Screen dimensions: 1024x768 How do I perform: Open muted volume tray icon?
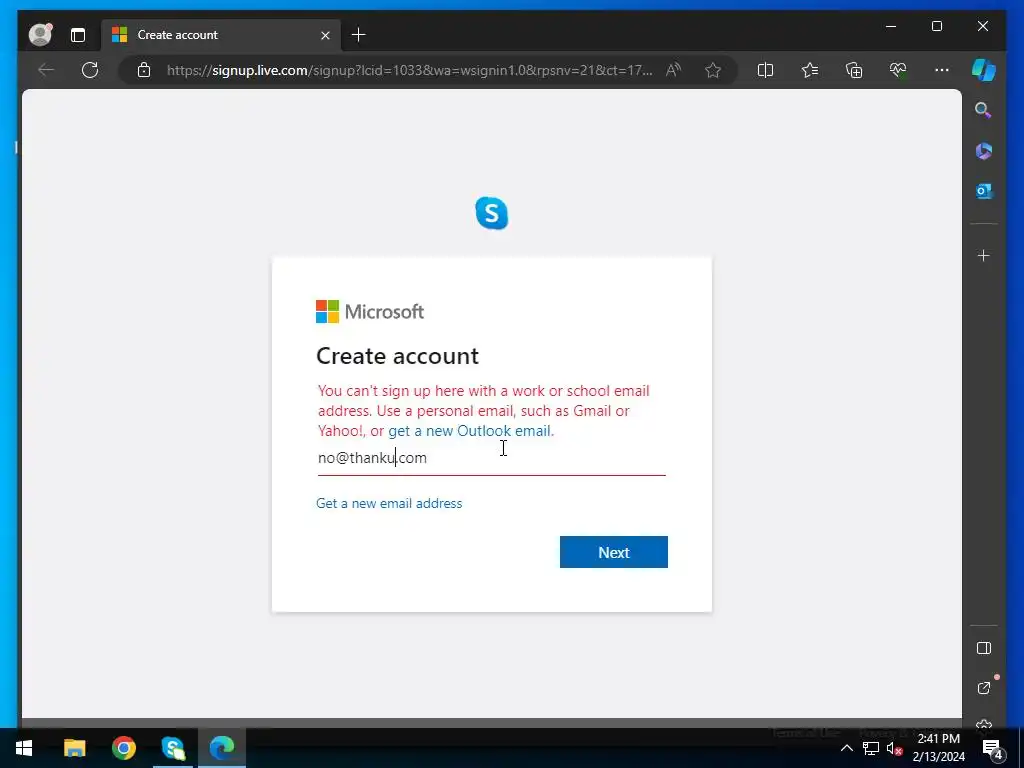click(894, 748)
